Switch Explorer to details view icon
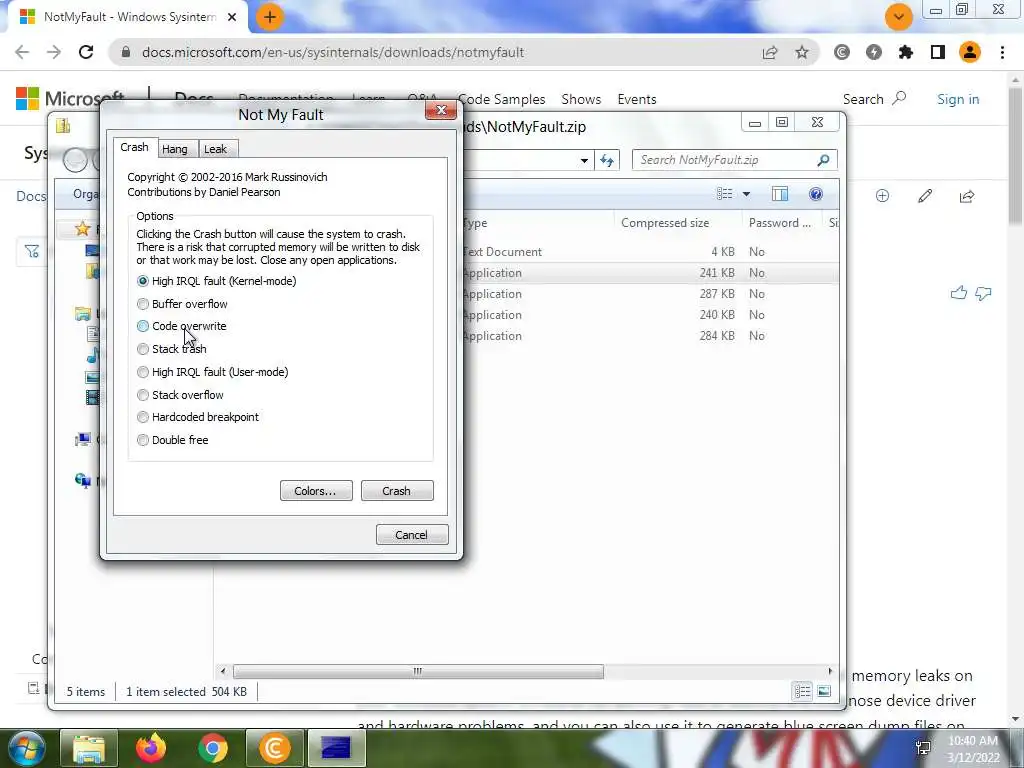 803,692
